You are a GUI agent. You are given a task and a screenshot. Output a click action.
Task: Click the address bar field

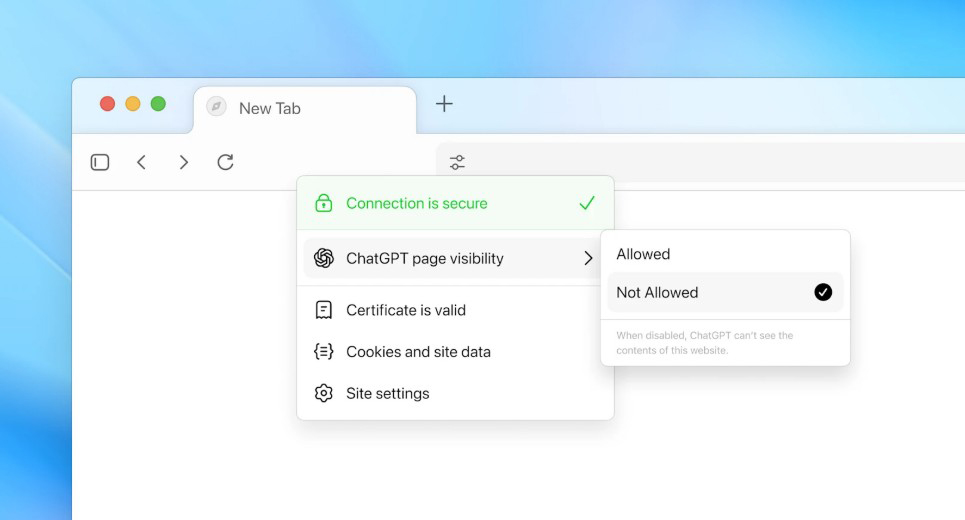700,162
